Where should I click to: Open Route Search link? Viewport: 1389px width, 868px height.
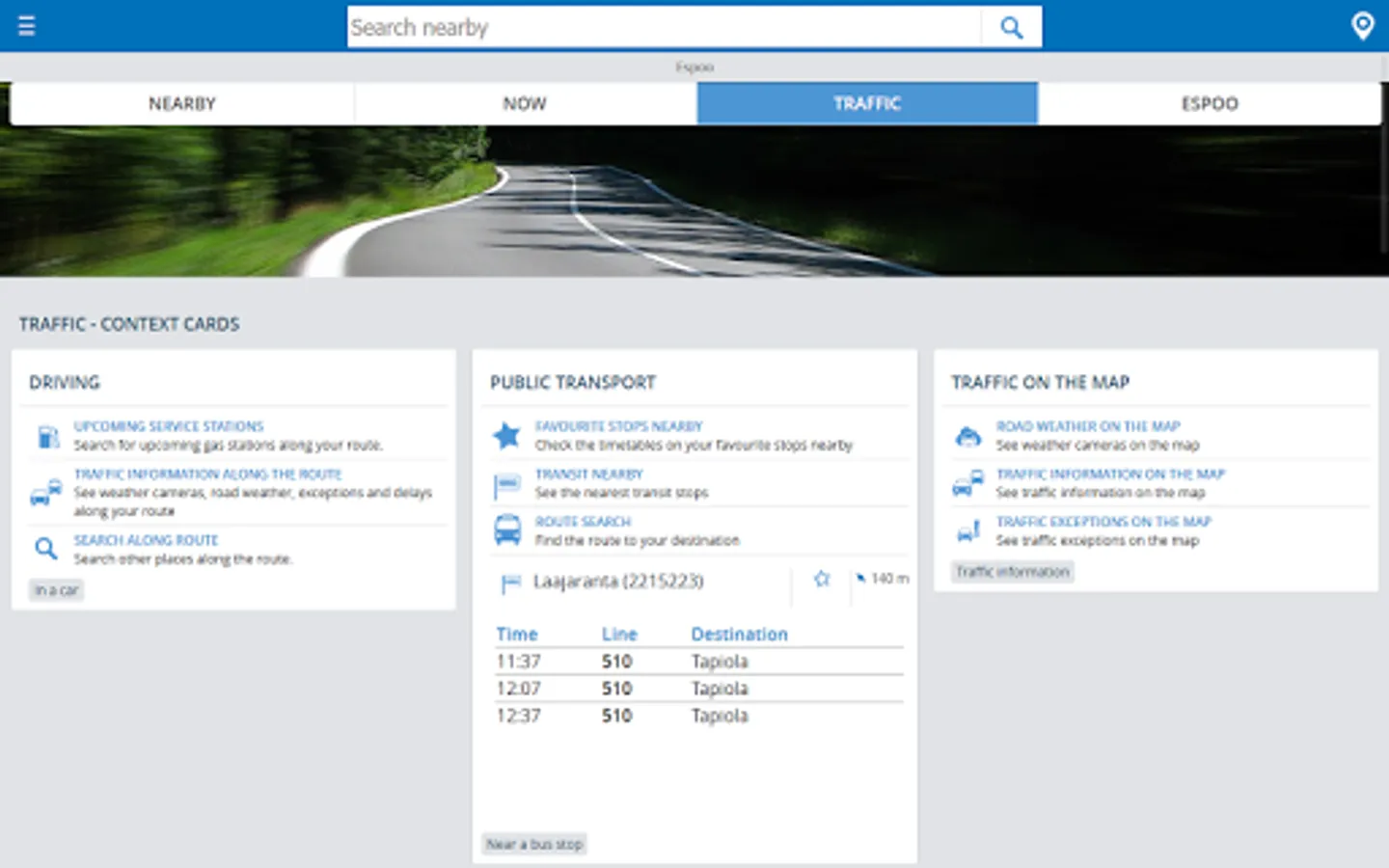pyautogui.click(x=583, y=522)
